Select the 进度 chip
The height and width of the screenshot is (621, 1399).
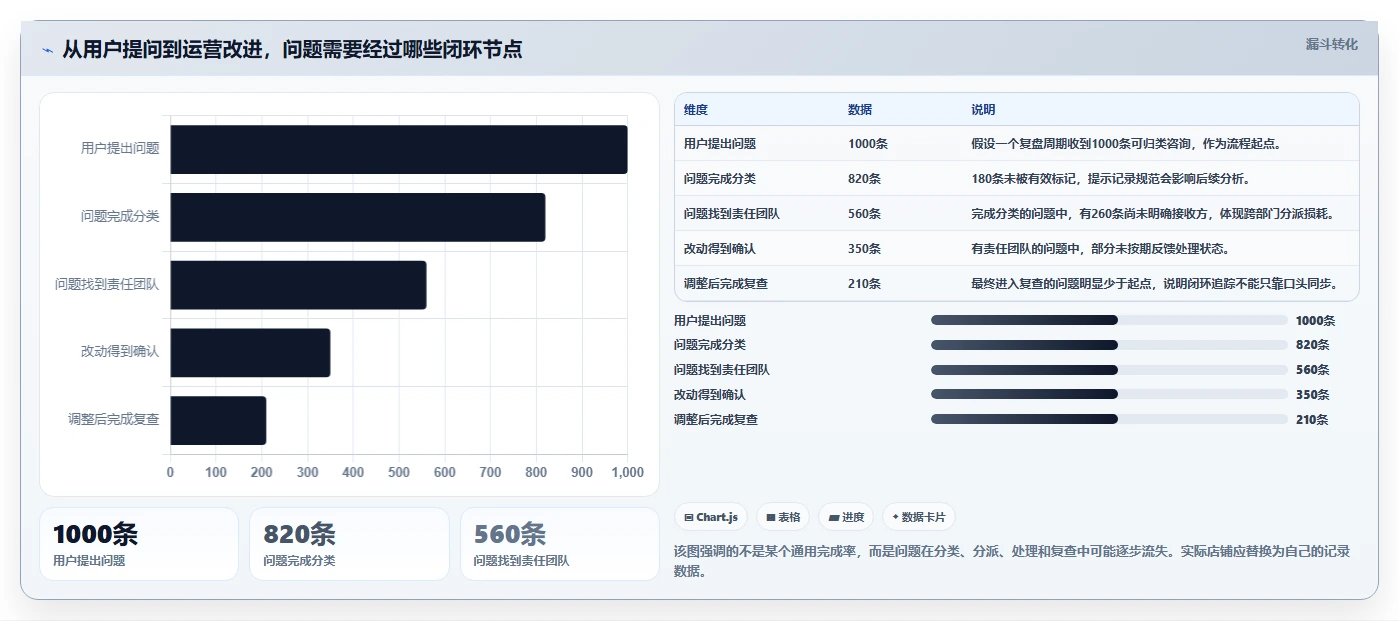tap(846, 517)
